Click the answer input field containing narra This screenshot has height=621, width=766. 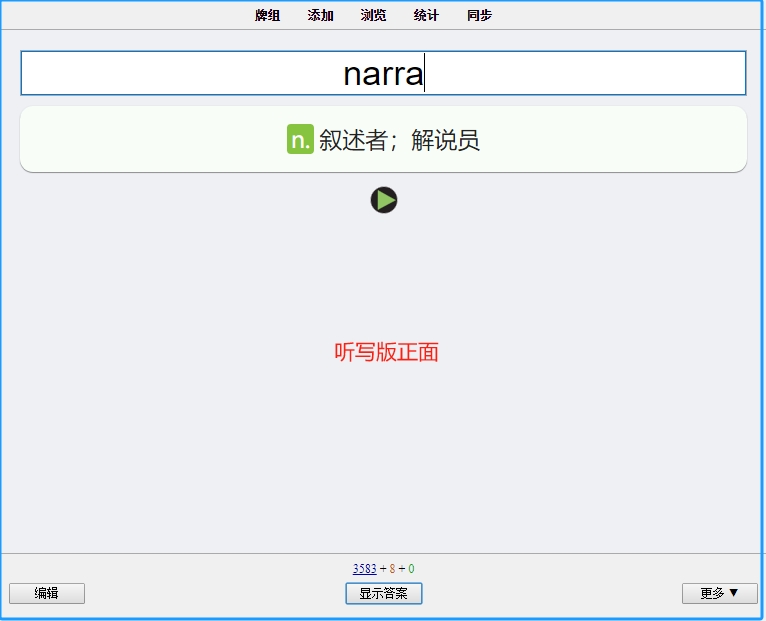[383, 73]
